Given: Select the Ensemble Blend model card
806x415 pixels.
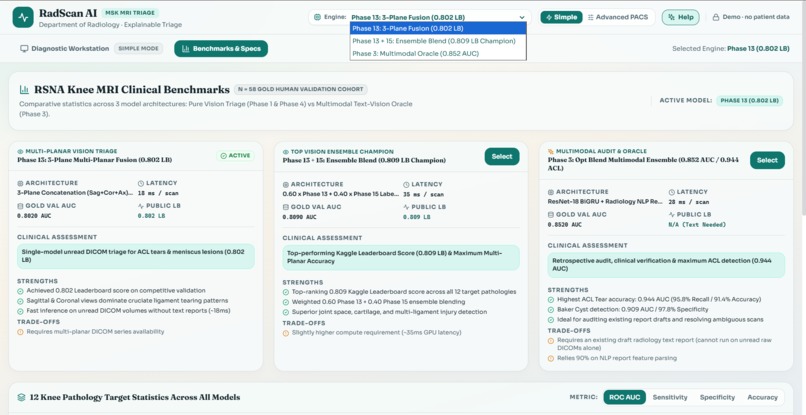Looking at the screenshot, I should coord(502,156).
